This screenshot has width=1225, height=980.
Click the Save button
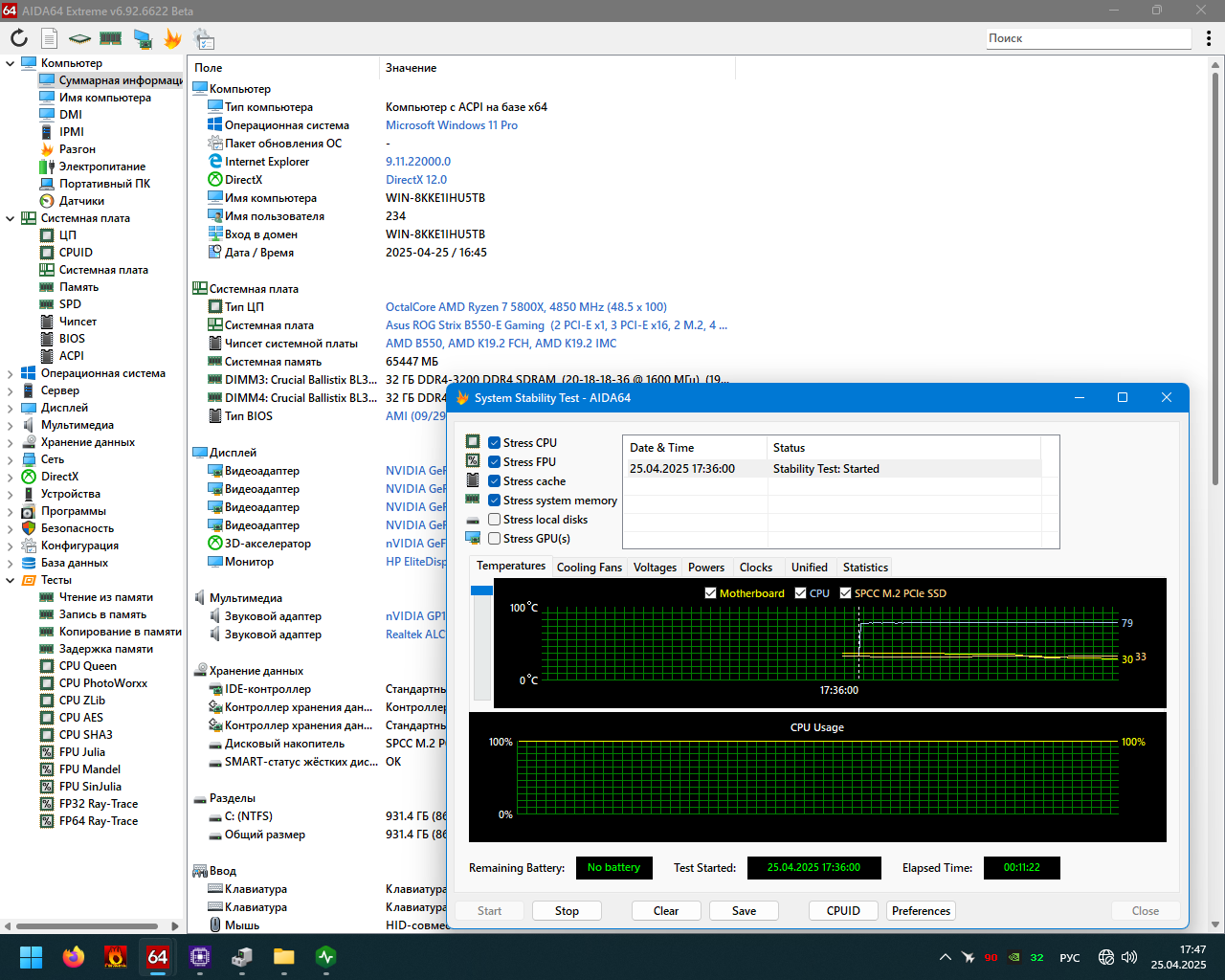click(x=744, y=911)
